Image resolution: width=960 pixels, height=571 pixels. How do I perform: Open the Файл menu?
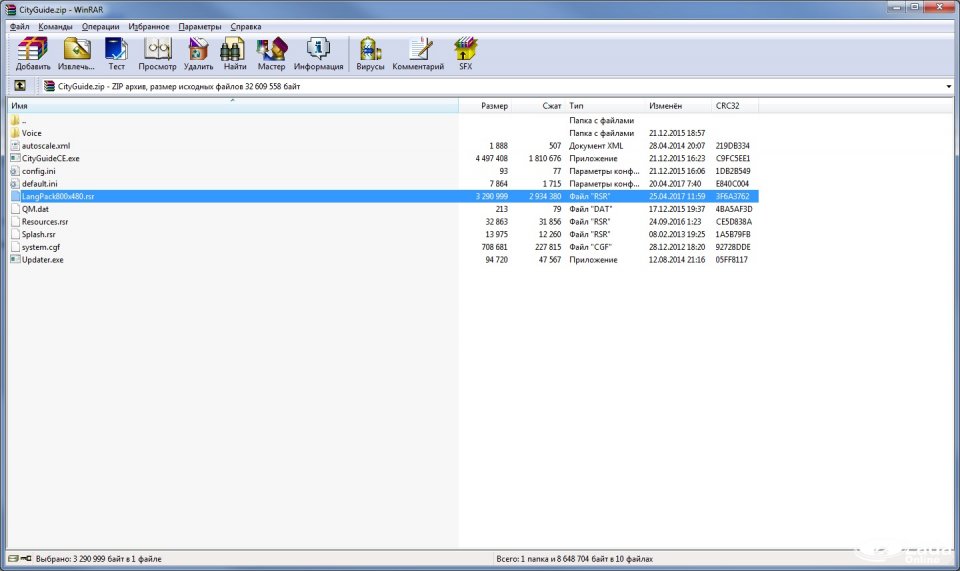pyautogui.click(x=19, y=26)
